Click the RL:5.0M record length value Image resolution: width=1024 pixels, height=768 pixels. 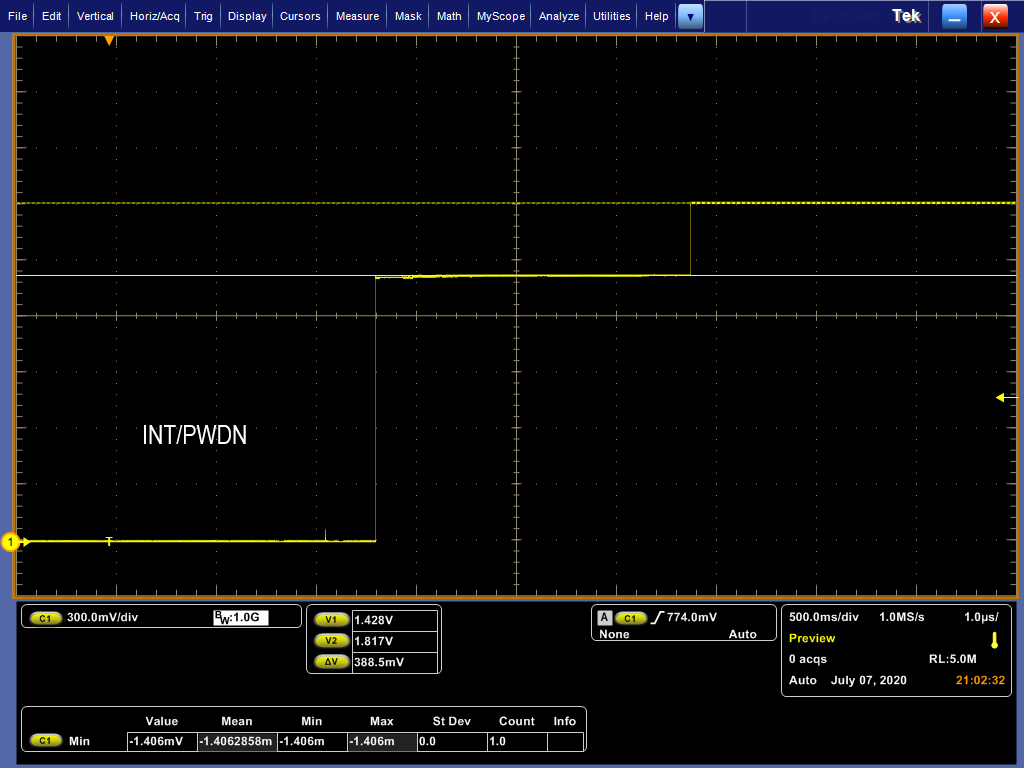pyautogui.click(x=952, y=659)
